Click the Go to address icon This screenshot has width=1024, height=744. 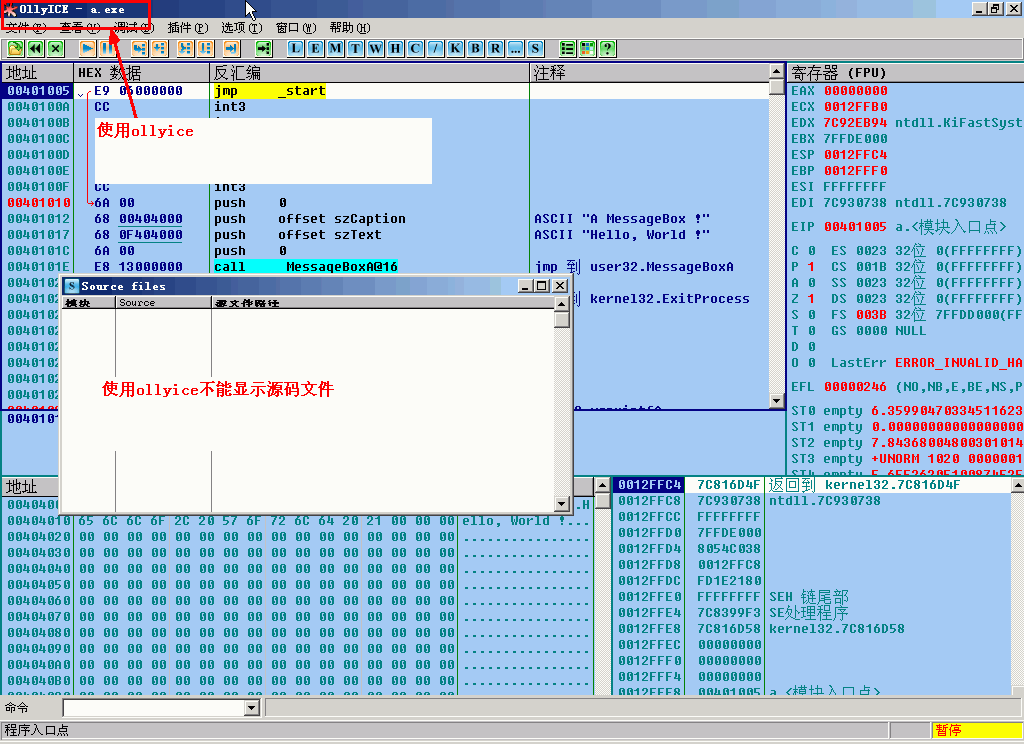[x=263, y=48]
